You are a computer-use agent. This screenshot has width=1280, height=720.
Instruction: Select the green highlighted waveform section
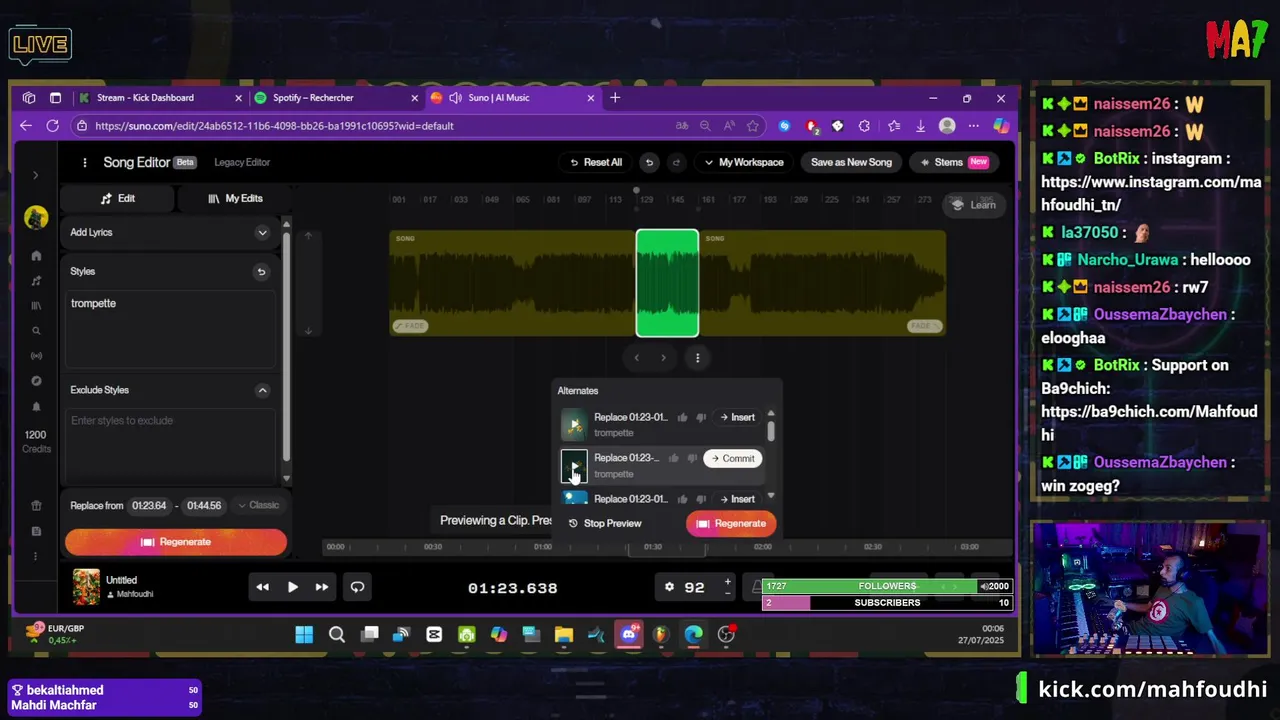(x=667, y=283)
